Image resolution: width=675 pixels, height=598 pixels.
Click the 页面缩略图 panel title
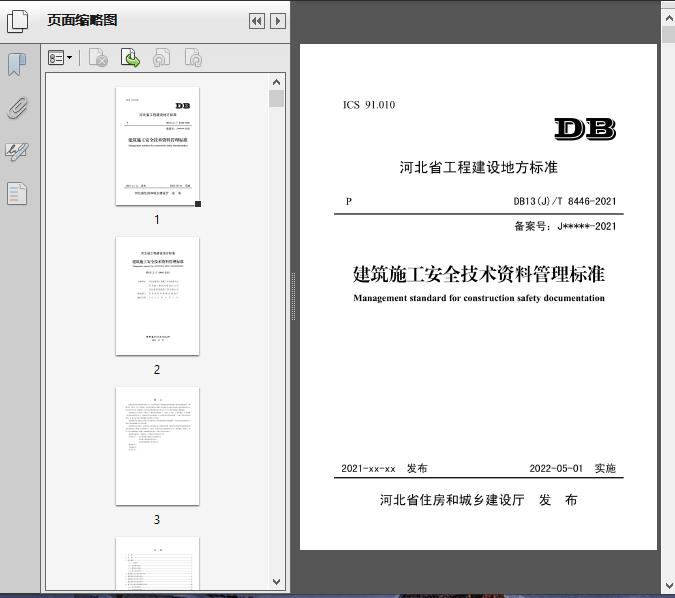(82, 20)
